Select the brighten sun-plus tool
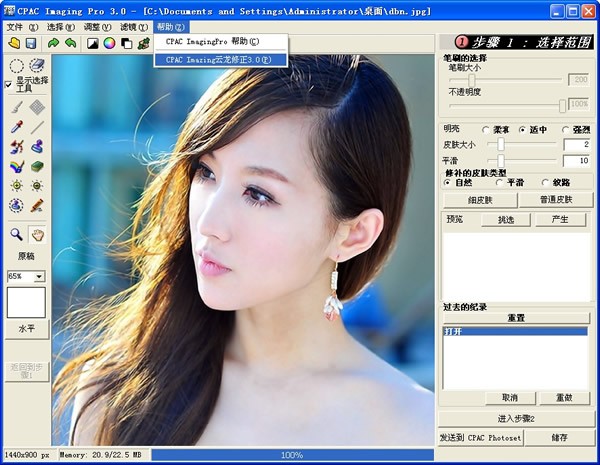The image size is (600, 465). click(x=16, y=186)
